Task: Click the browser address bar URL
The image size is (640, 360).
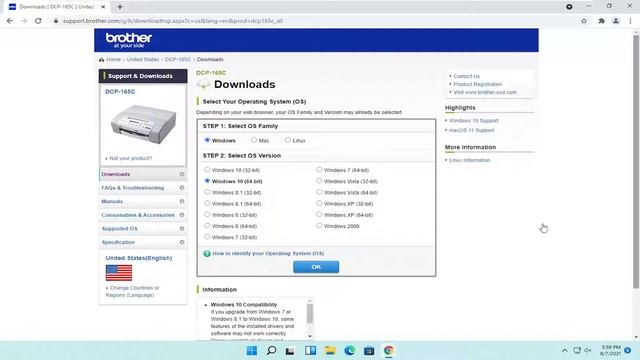Action: click(173, 21)
